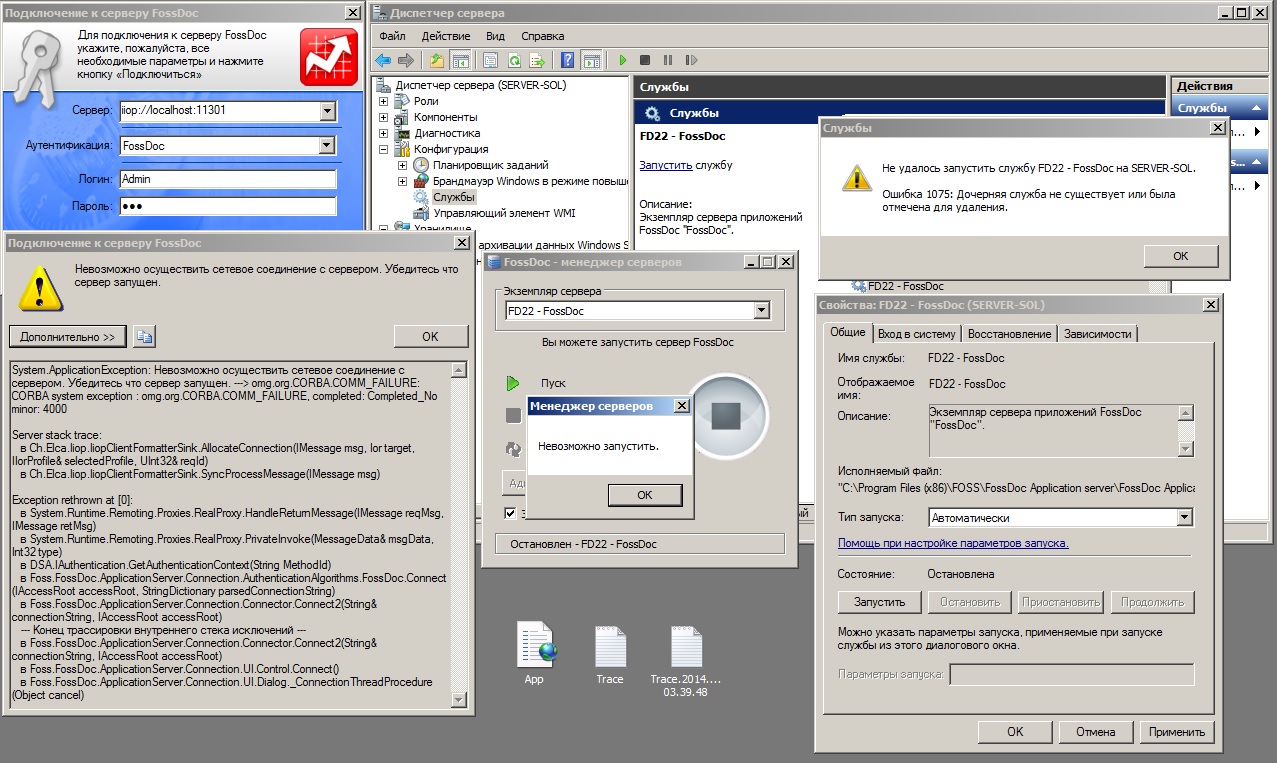Click the green refresh toolbar icon
The height and width of the screenshot is (763, 1277).
coord(514,60)
